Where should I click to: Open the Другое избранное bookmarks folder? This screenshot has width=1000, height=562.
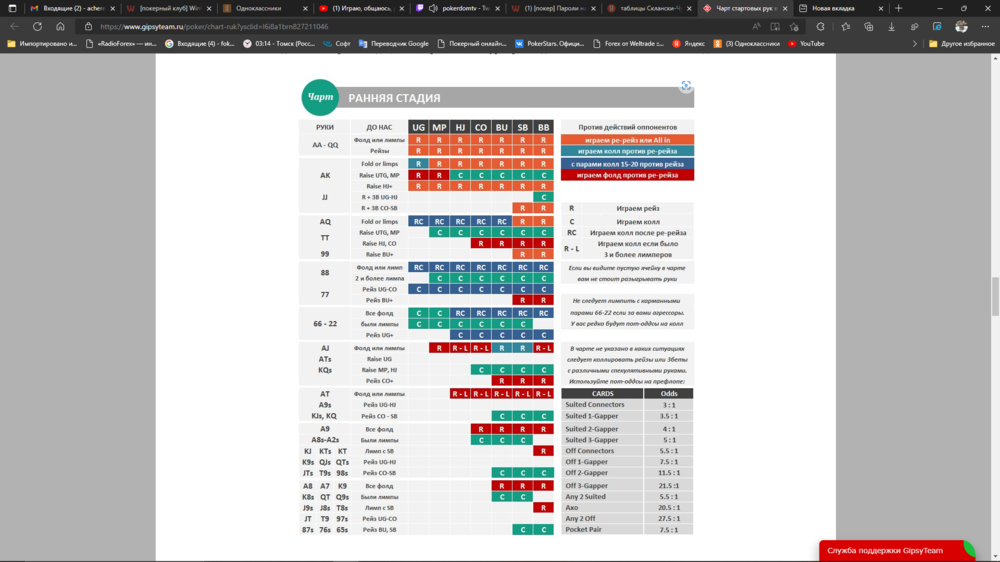click(960, 44)
